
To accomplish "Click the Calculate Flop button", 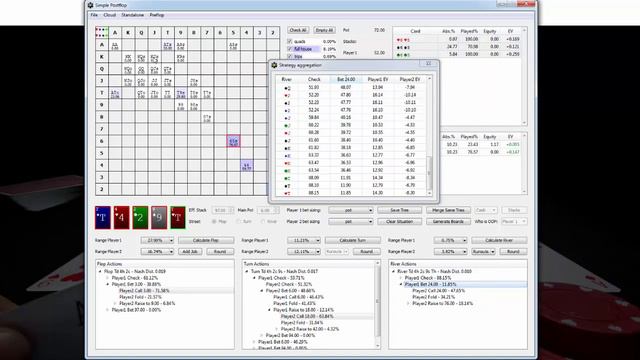I will click(x=206, y=240).
